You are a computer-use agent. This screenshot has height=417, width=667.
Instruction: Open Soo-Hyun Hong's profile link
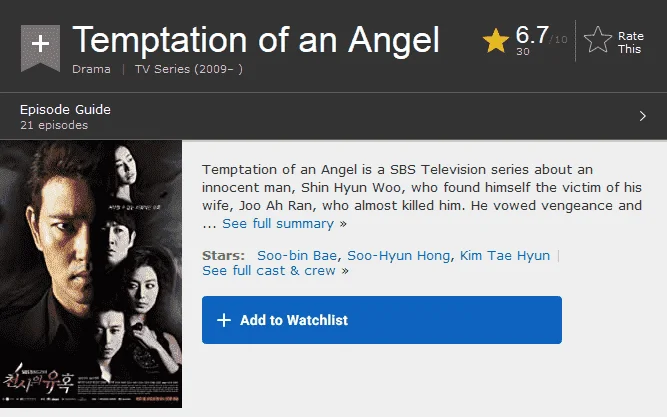click(x=399, y=255)
